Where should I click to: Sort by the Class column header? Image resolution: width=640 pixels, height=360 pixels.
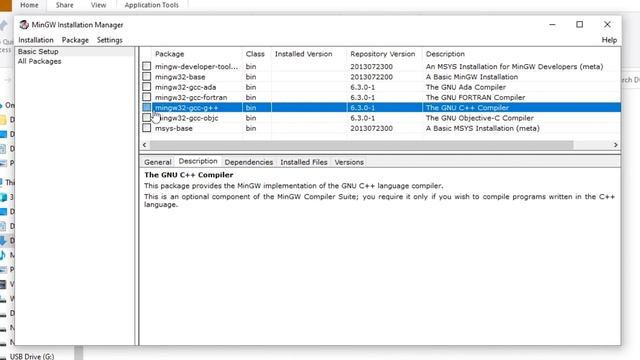pos(255,54)
